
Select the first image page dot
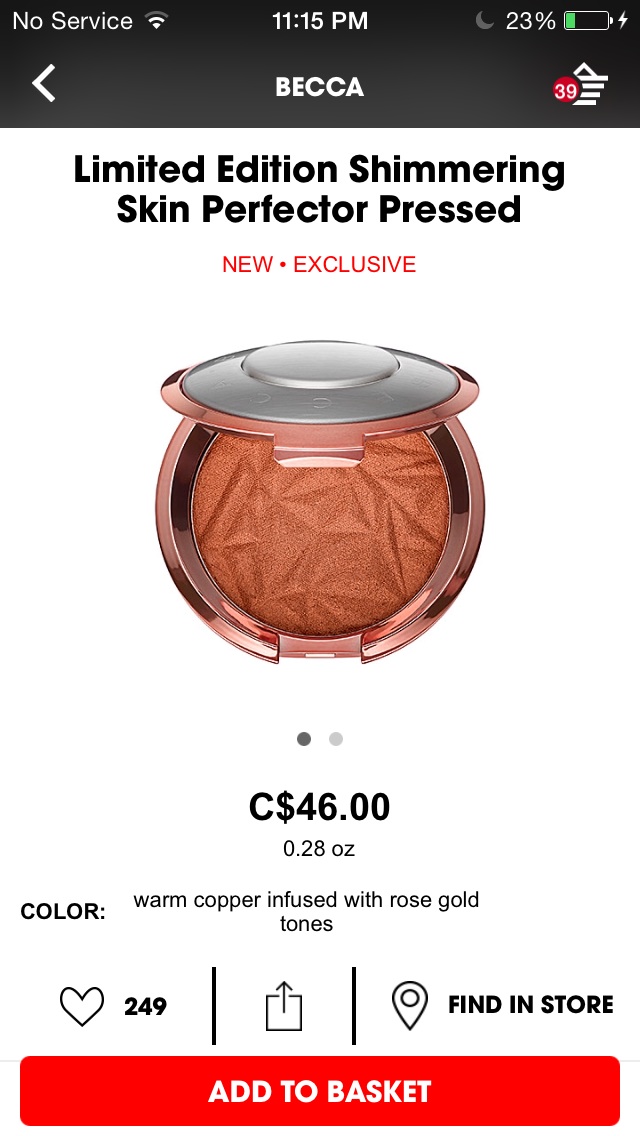pos(304,739)
